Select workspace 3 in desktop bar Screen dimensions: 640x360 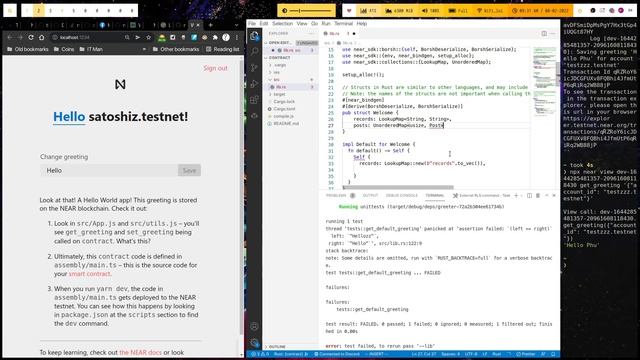pos(50,11)
